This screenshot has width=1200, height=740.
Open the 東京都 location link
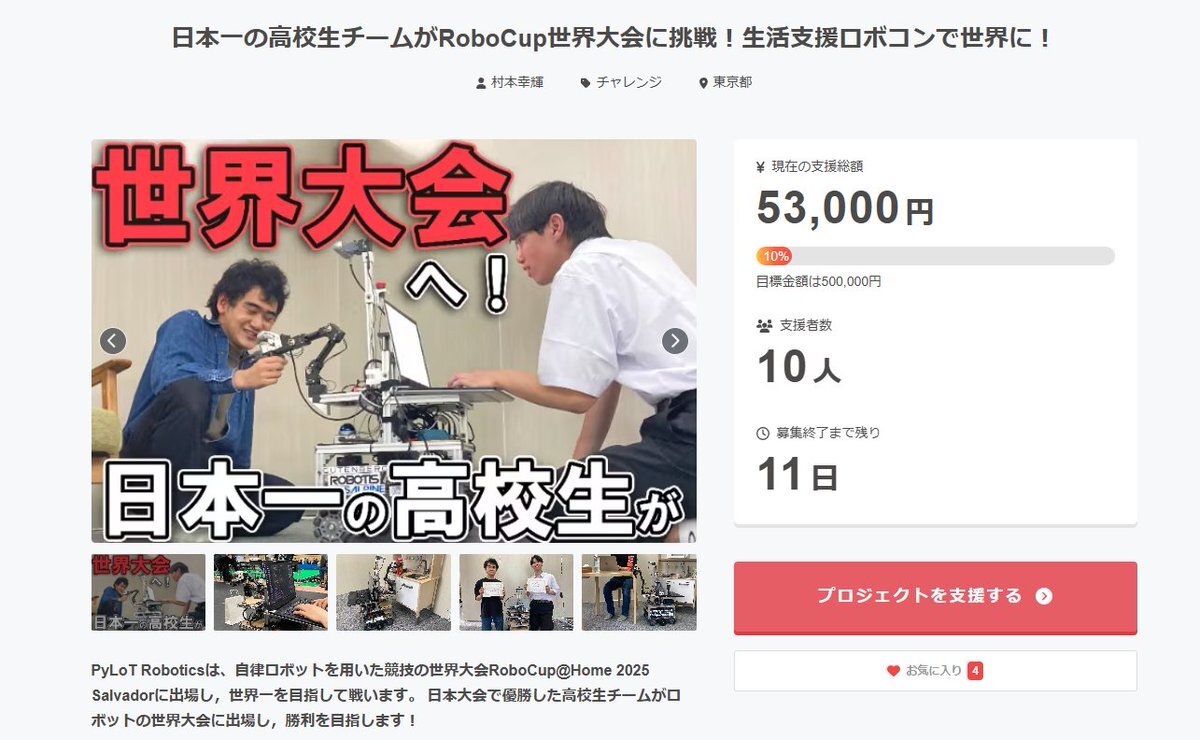click(732, 83)
